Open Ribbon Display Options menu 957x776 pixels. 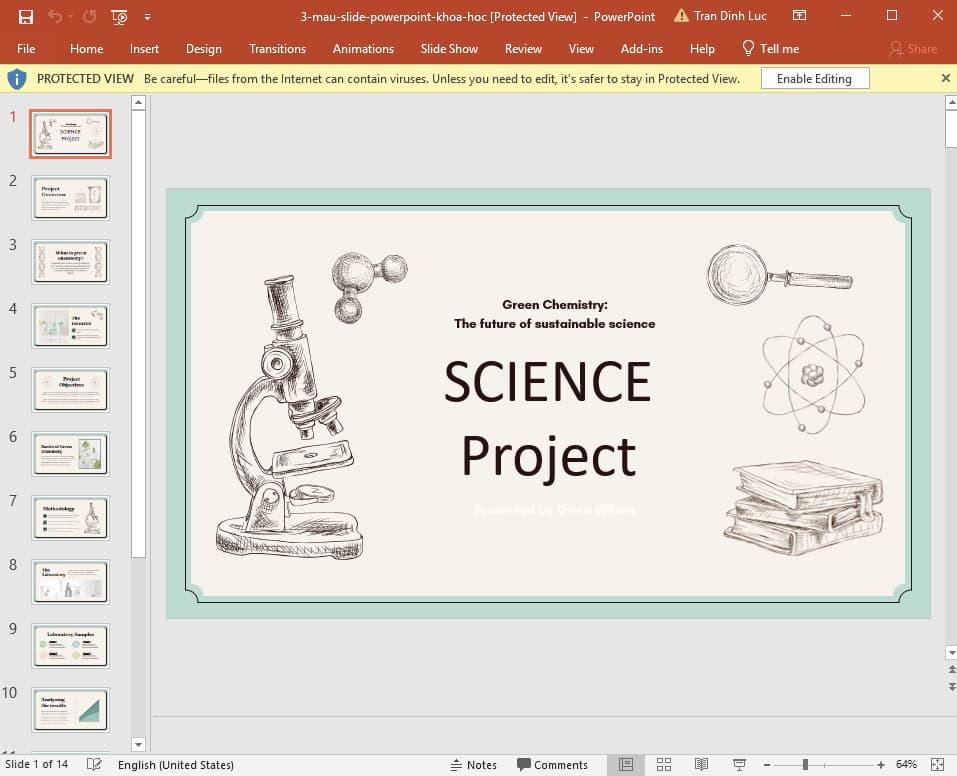click(x=799, y=16)
